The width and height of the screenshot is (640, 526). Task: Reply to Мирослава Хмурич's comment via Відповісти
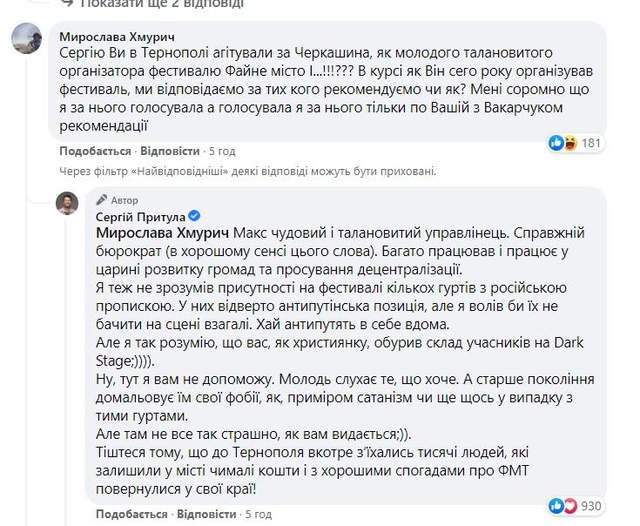click(168, 150)
